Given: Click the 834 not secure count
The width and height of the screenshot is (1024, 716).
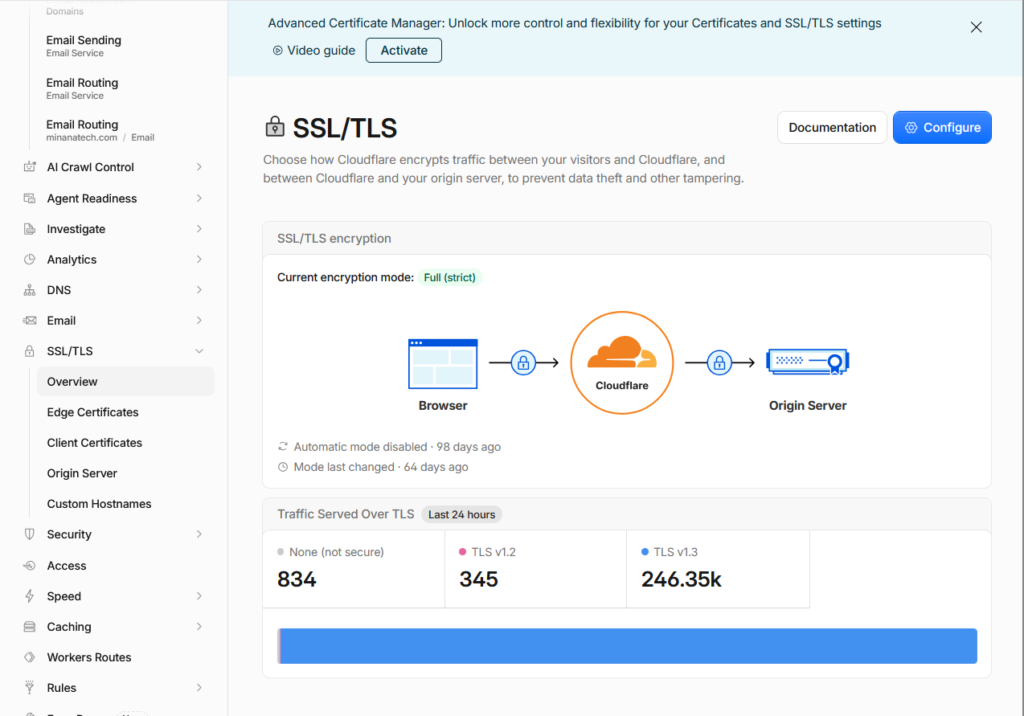Looking at the screenshot, I should point(296,579).
